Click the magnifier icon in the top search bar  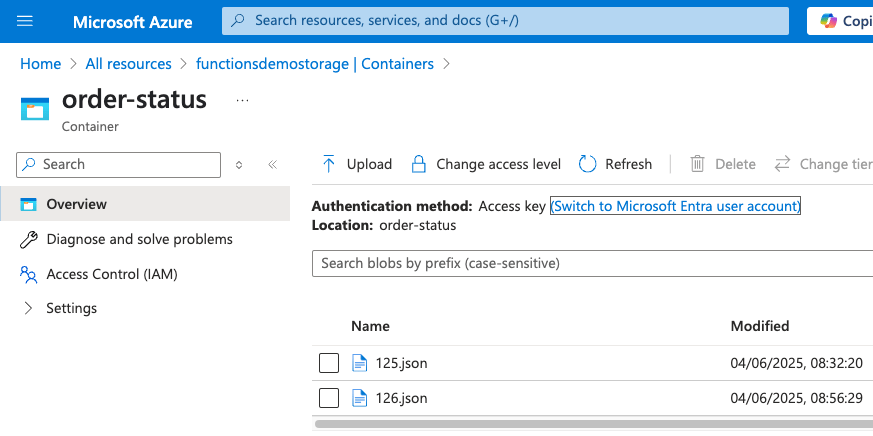(238, 21)
